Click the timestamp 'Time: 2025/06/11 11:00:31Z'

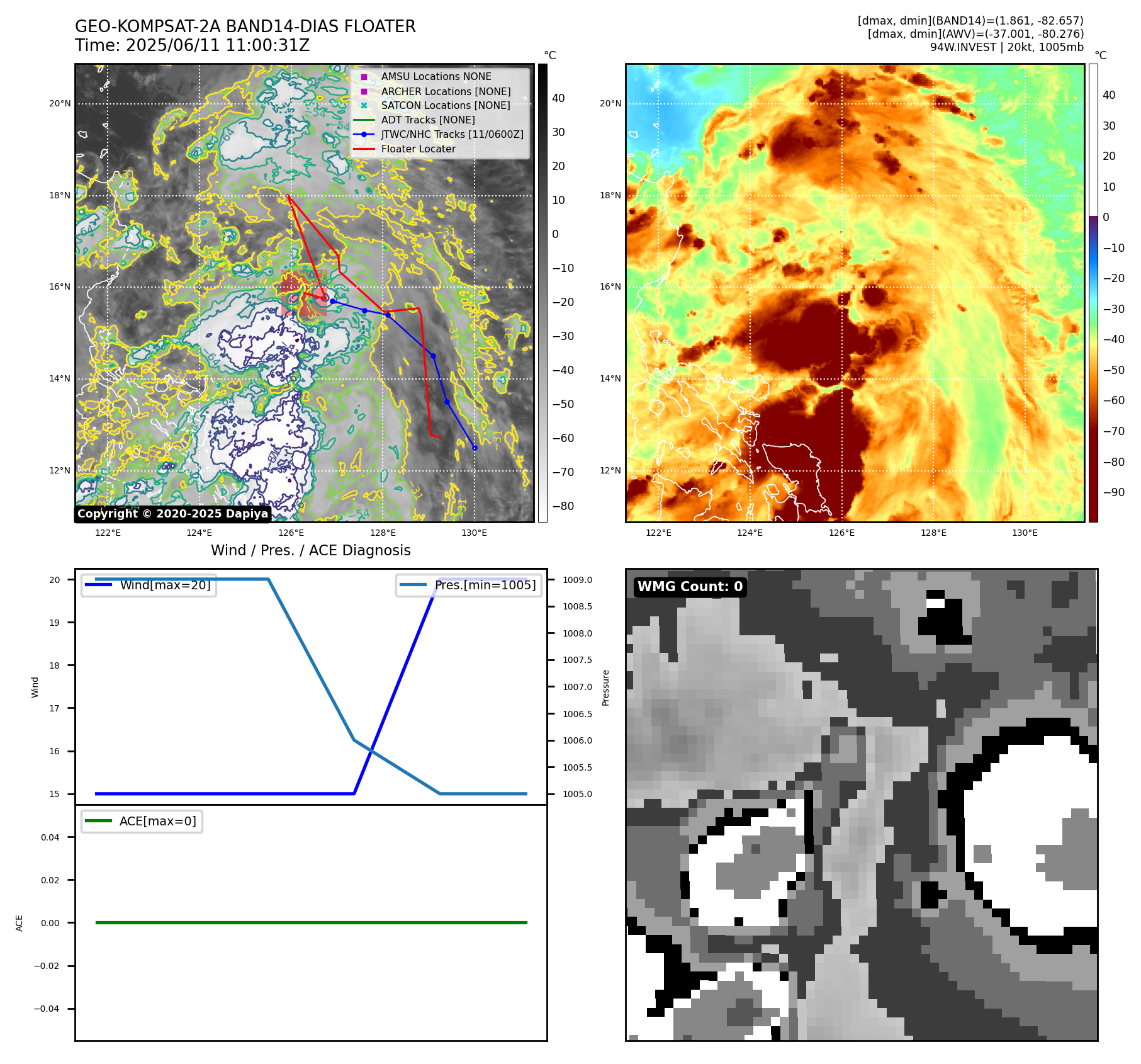point(193,45)
